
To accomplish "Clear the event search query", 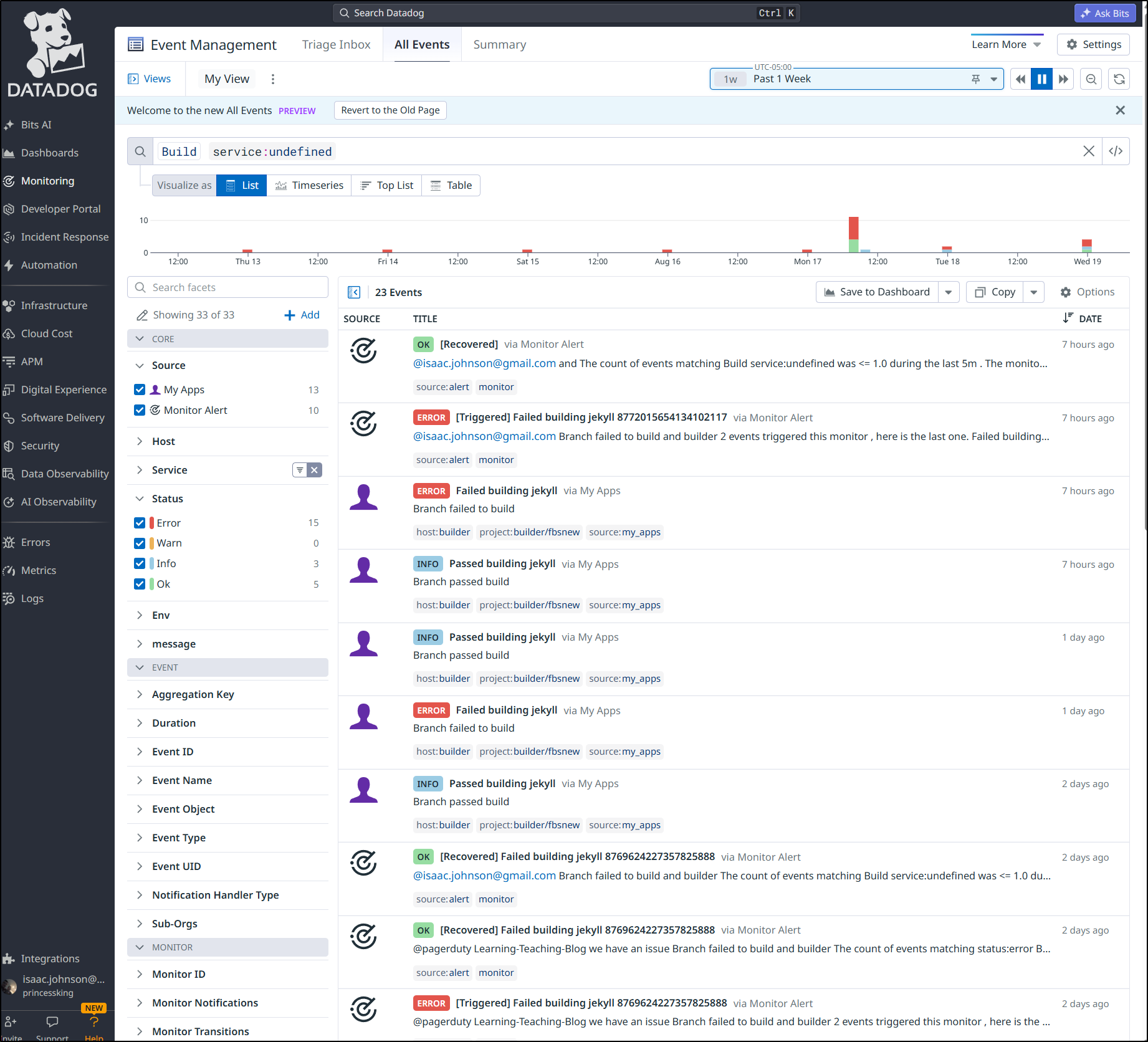I will point(1089,151).
